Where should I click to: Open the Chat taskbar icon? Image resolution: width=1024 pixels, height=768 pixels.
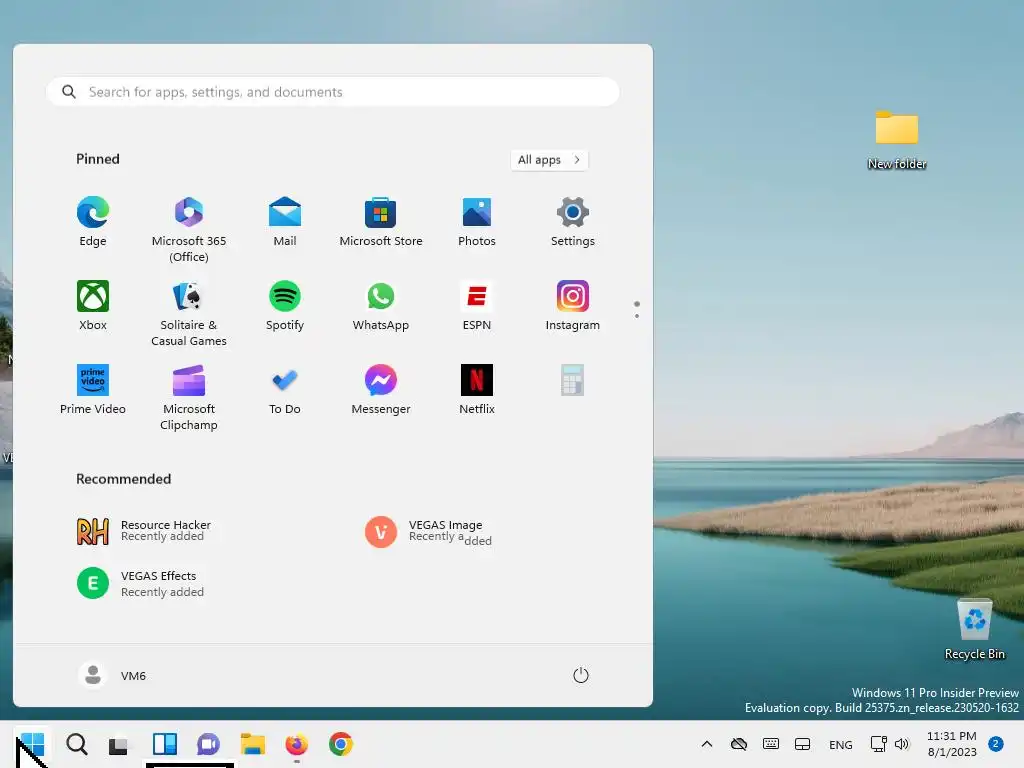(208, 744)
